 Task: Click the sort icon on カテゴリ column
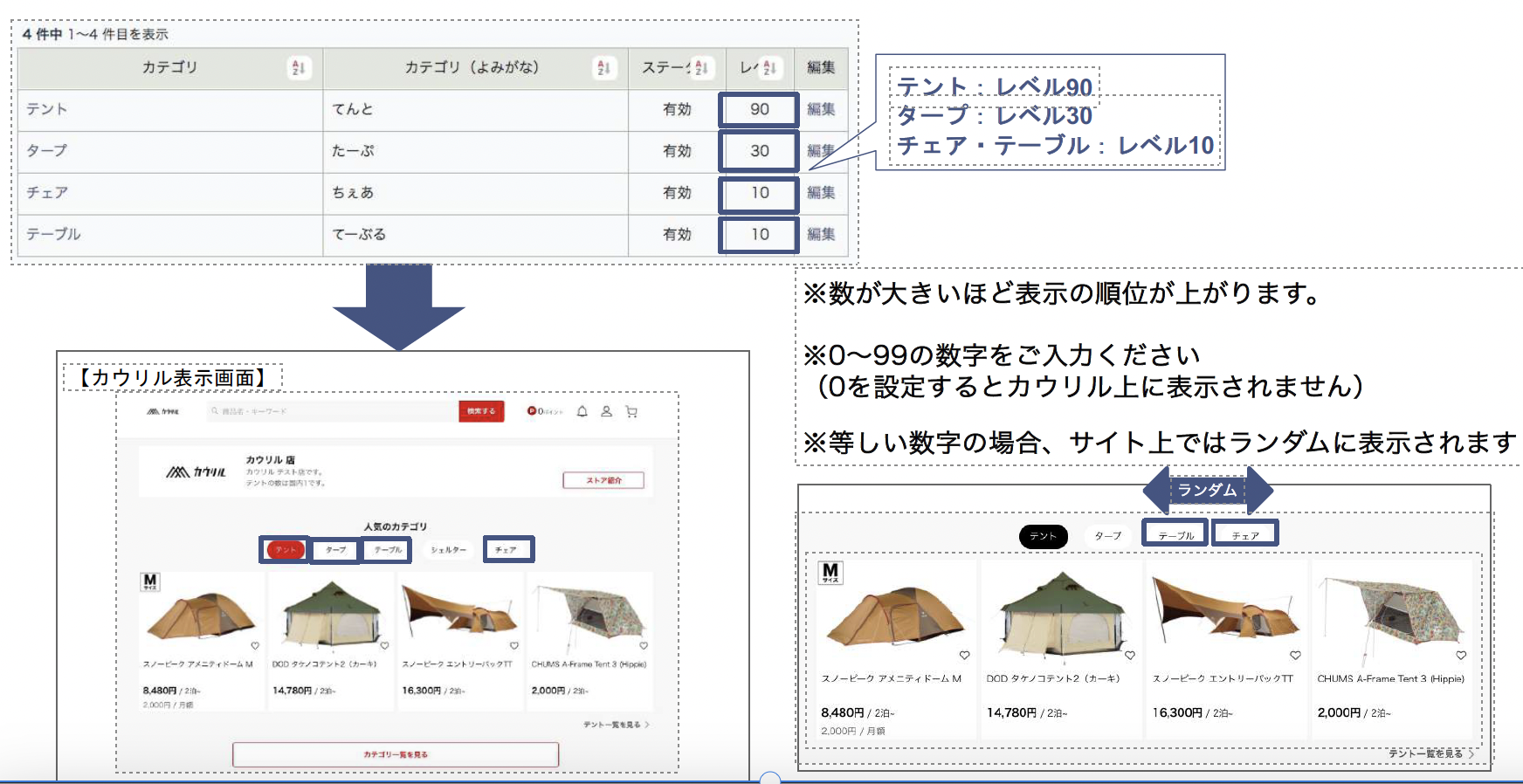(x=298, y=68)
